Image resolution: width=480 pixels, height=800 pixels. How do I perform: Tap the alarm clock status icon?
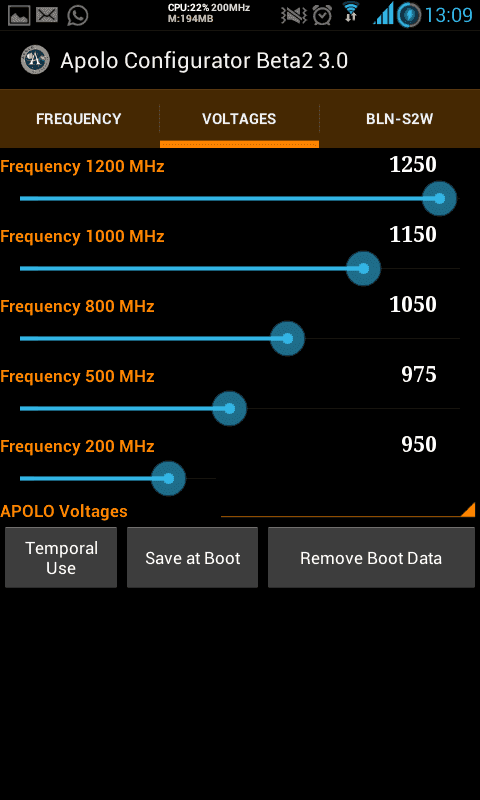pos(322,15)
